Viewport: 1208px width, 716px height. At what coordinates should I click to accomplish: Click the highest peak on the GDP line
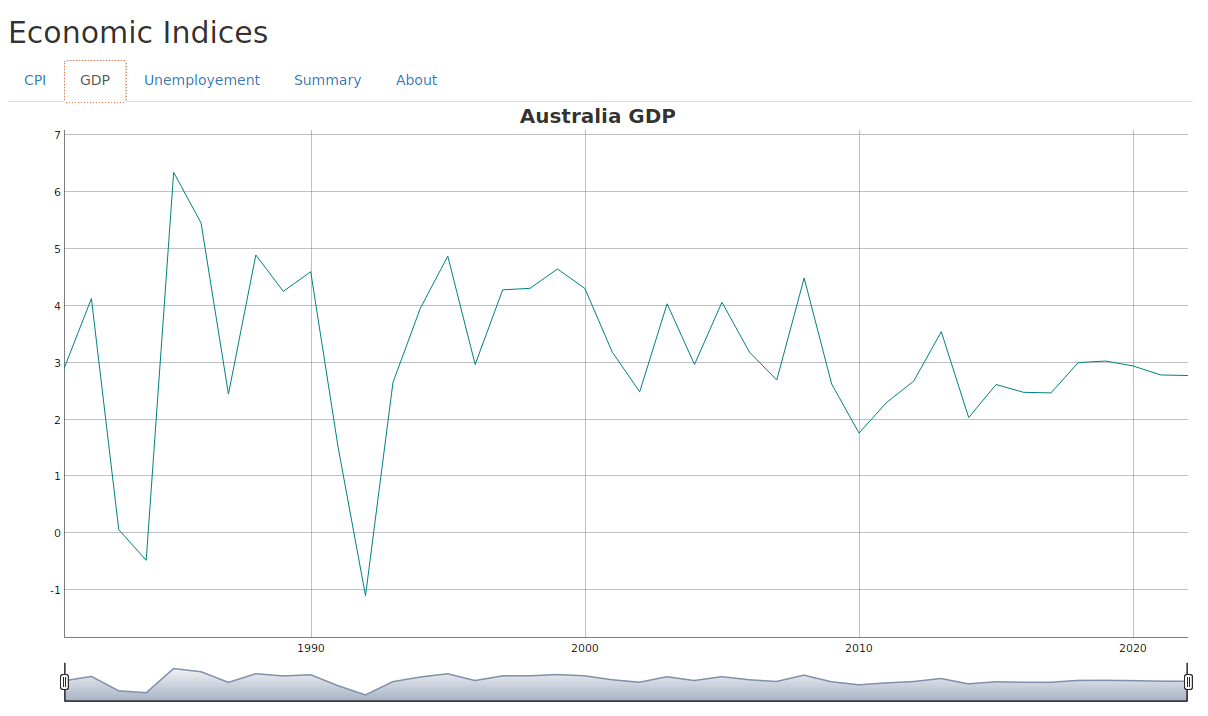[174, 172]
